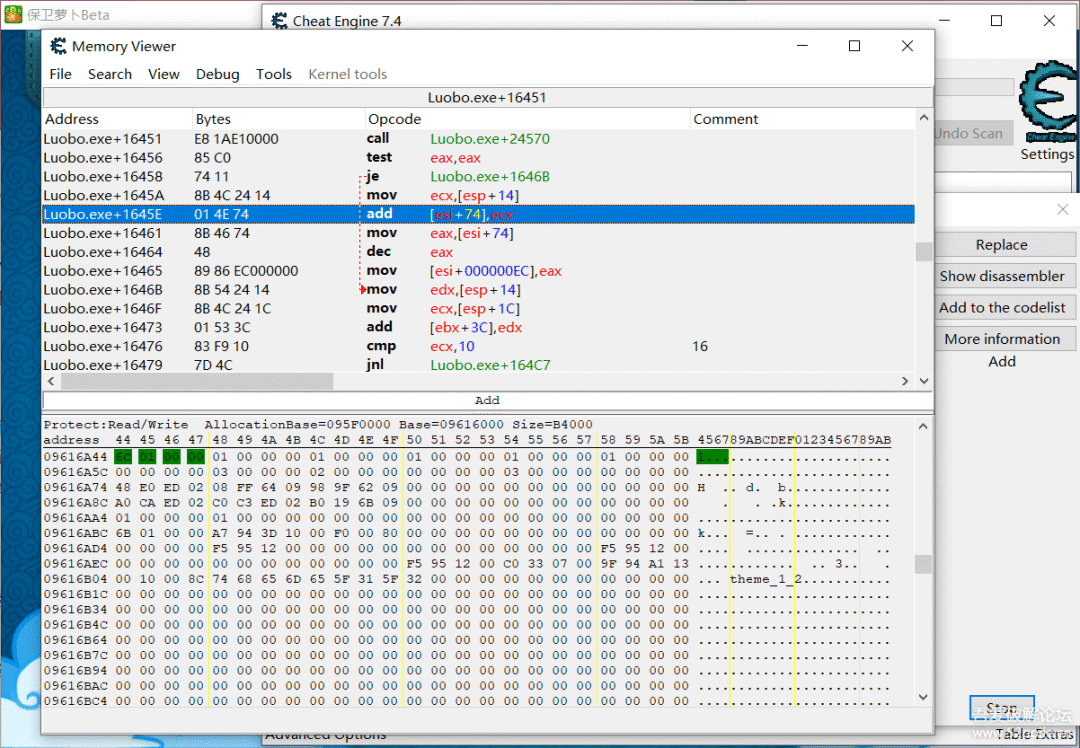Click hex view scroll-down arrow
1080x748 pixels.
coord(924,697)
